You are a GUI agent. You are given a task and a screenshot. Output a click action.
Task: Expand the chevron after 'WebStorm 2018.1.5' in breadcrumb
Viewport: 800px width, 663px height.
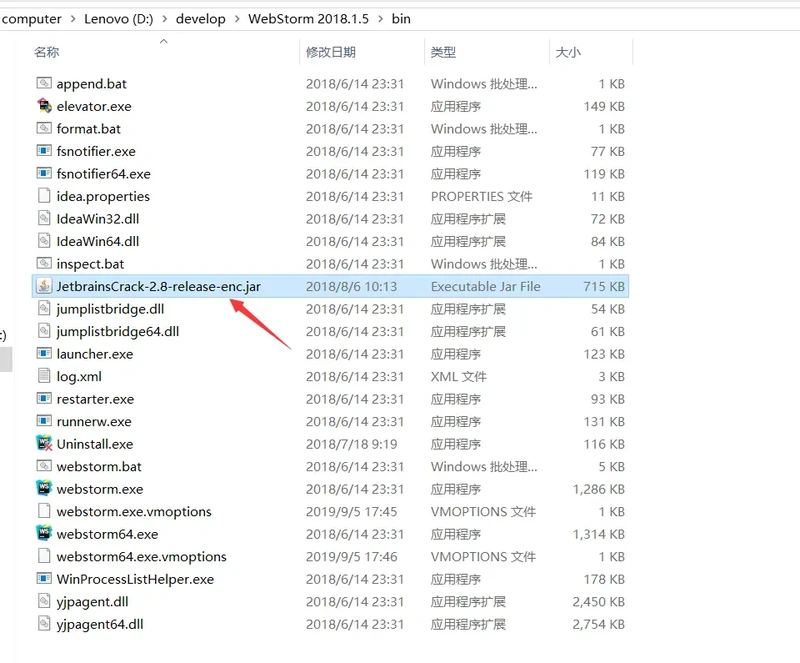(x=379, y=19)
